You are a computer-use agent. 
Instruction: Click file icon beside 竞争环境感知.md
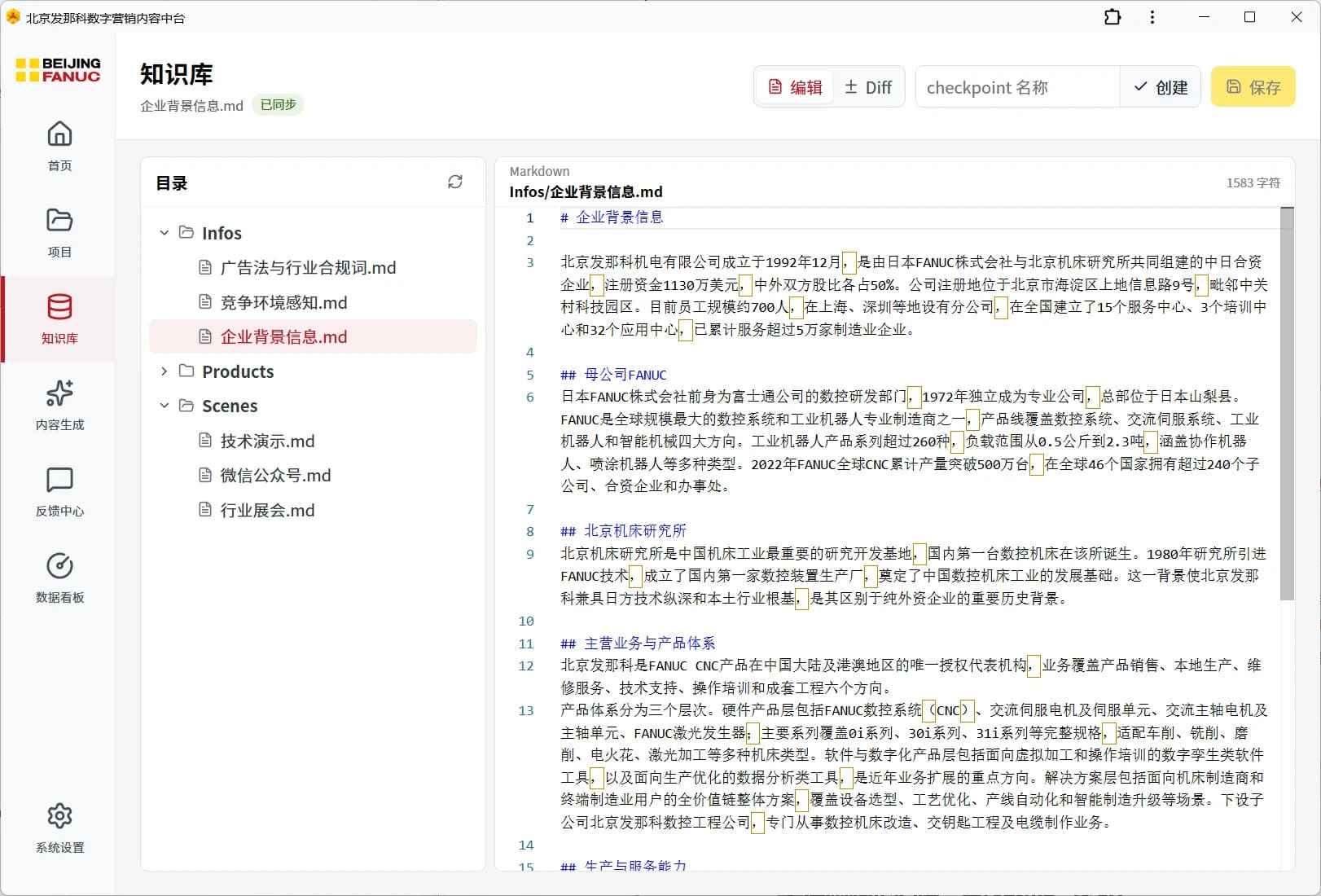205,301
